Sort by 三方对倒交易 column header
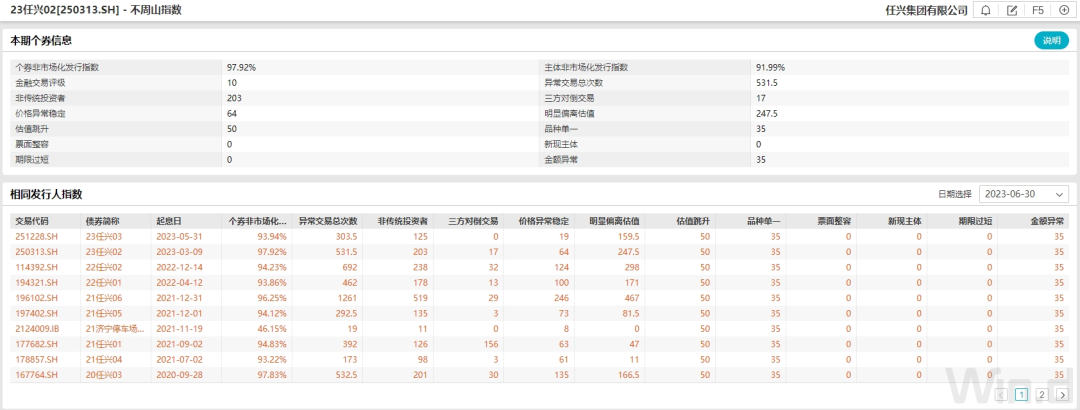 coord(472,221)
